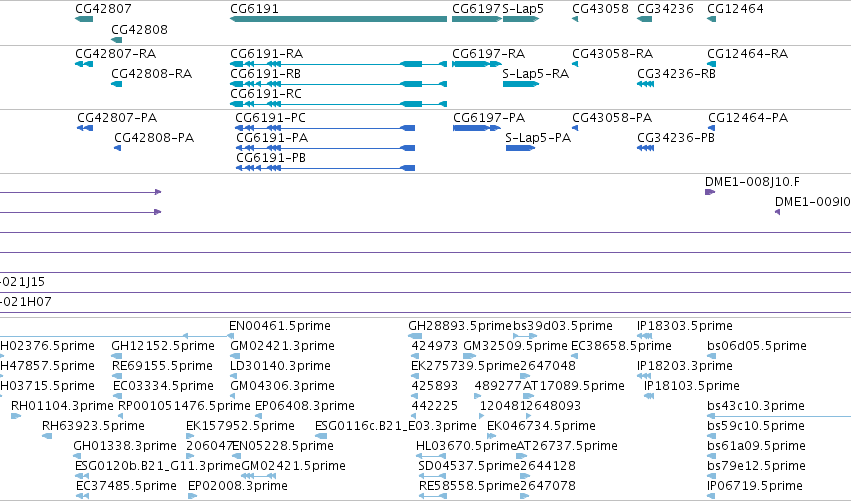Select the GM04306.3prime EST label
This screenshot has height=501, width=851.
pyautogui.click(x=282, y=386)
